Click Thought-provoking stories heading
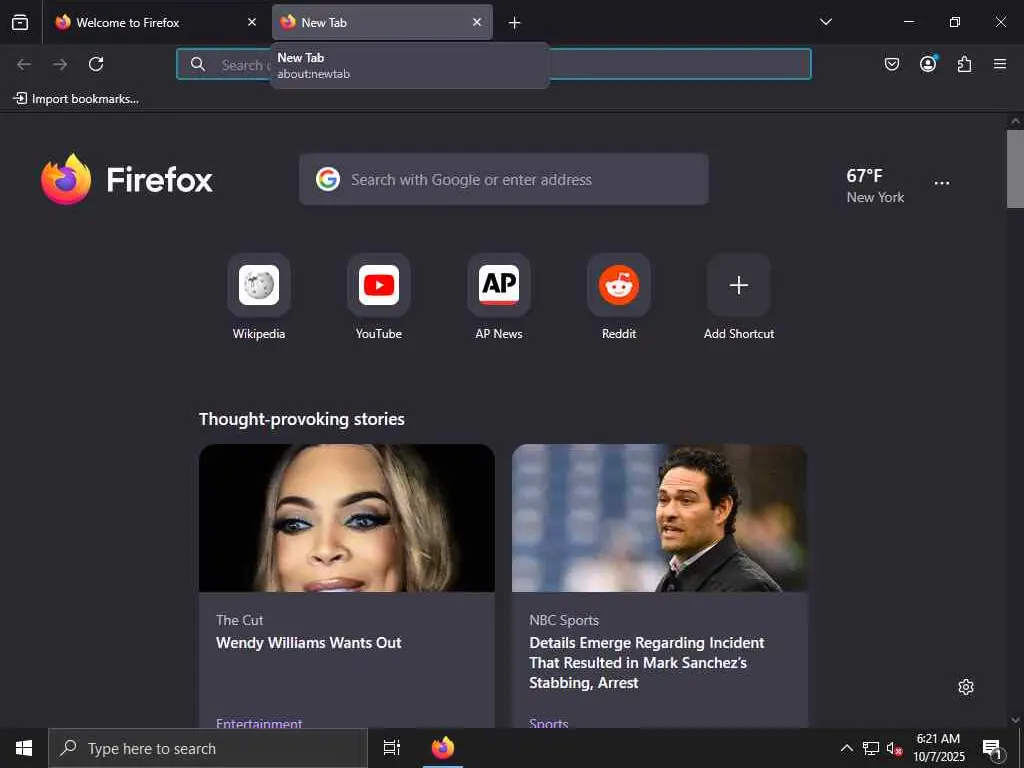The width and height of the screenshot is (1024, 768). (302, 419)
